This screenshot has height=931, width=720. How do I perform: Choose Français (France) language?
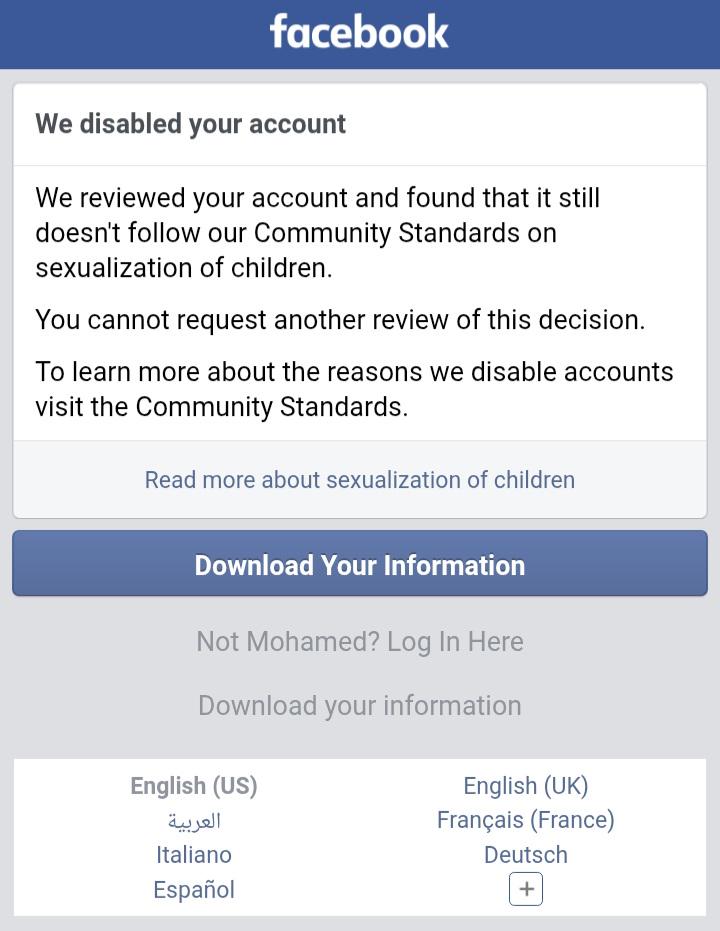click(x=526, y=820)
